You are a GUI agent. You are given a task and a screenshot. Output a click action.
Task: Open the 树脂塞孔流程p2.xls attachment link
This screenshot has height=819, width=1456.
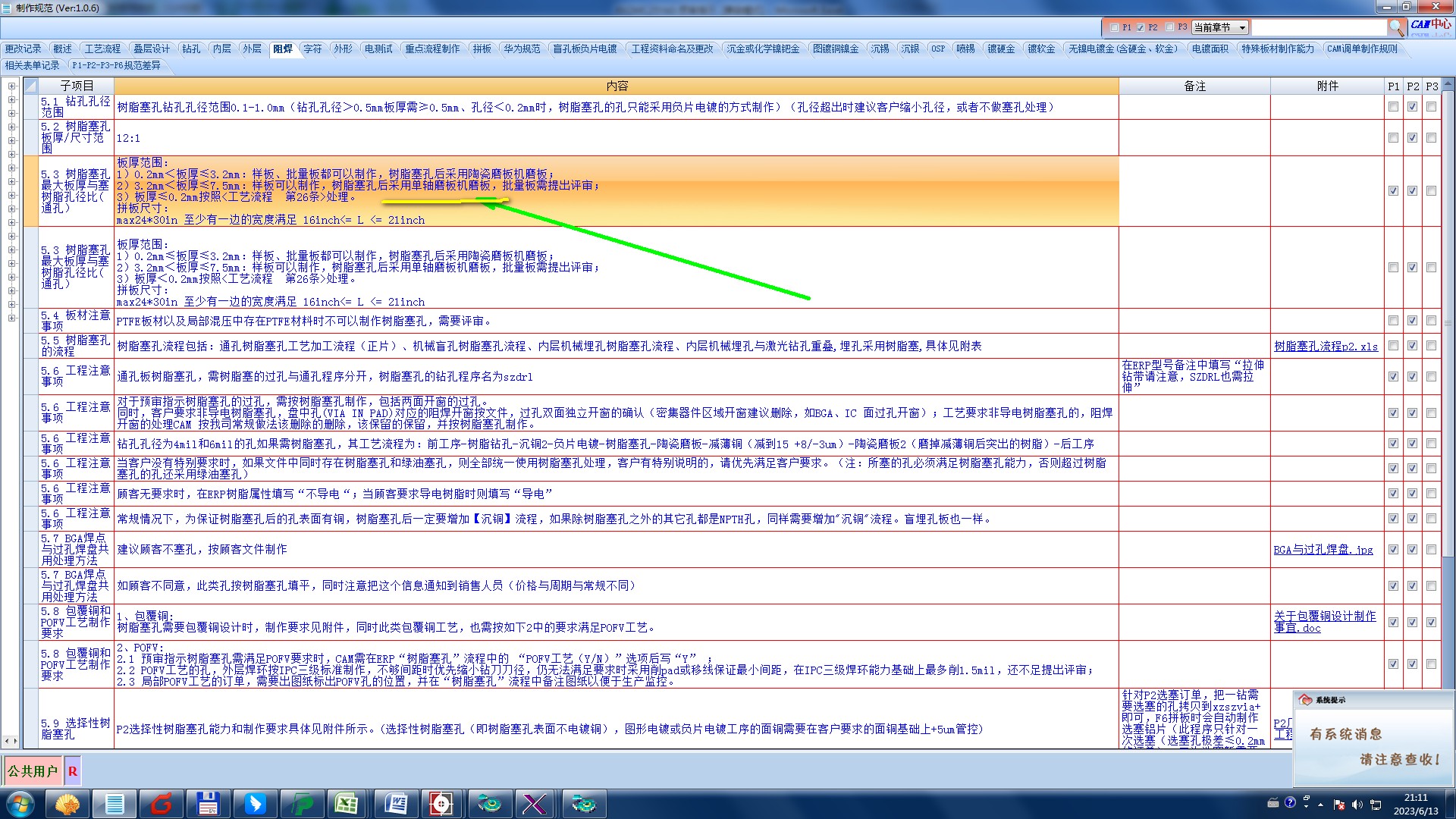[x=1326, y=347]
